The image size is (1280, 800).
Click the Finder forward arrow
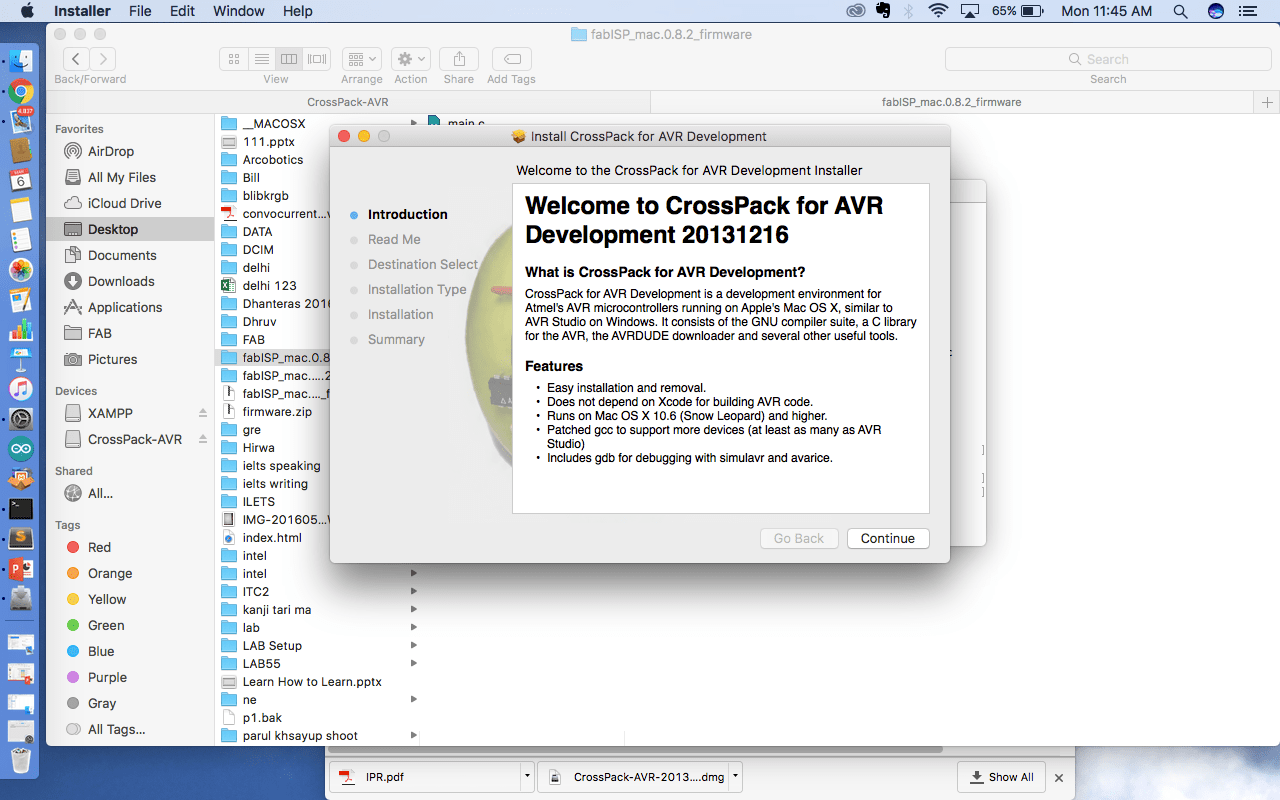point(102,59)
